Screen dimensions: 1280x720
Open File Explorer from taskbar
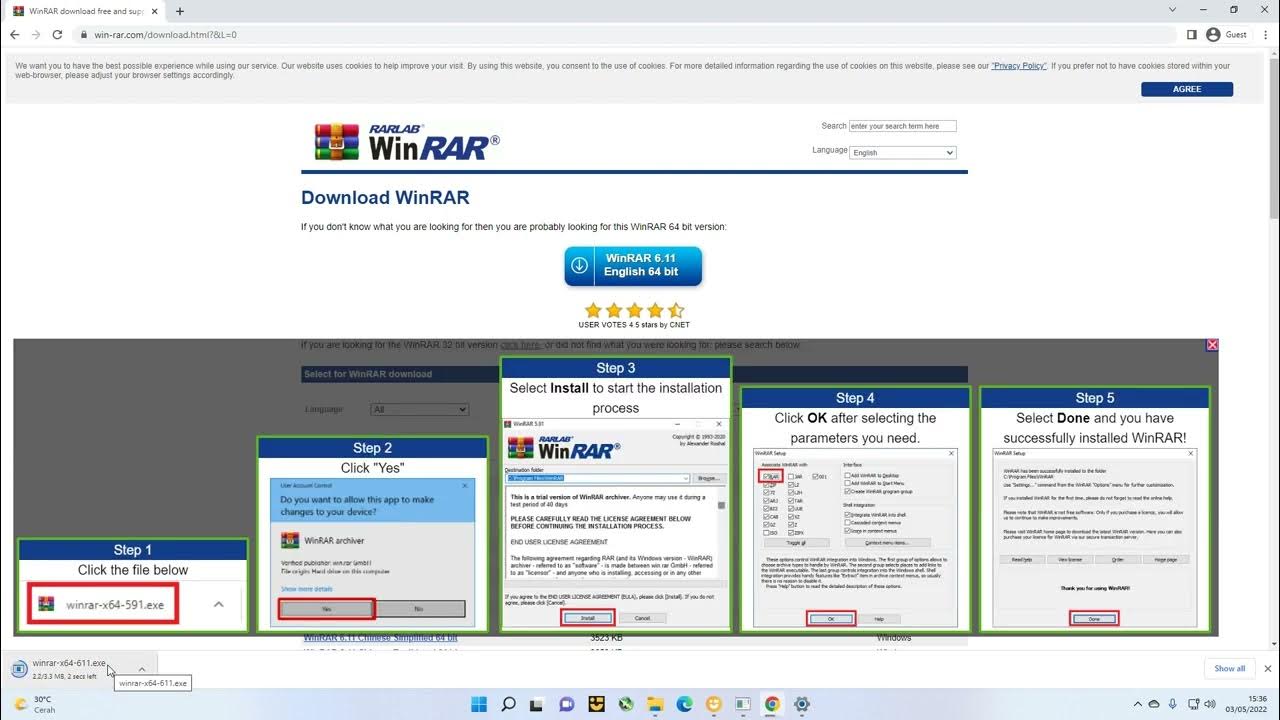coord(655,704)
